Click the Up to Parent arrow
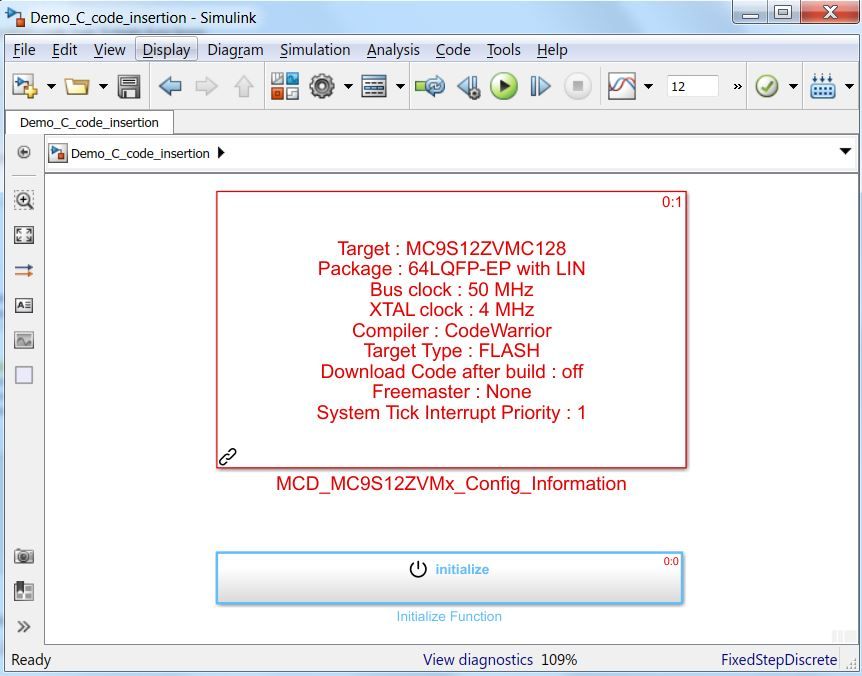 pos(244,86)
